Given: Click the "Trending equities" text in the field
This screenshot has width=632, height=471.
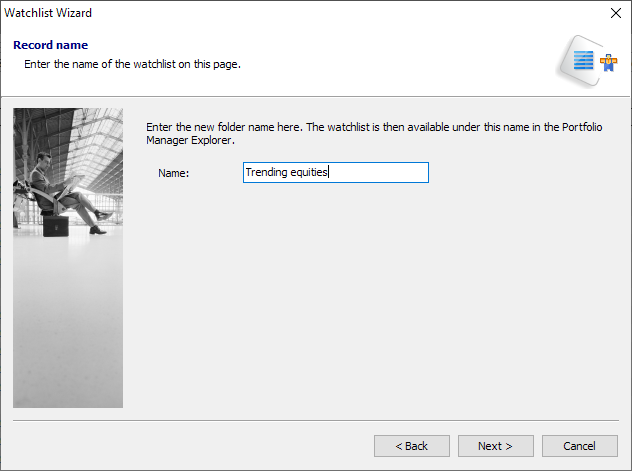Looking at the screenshot, I should click(287, 173).
